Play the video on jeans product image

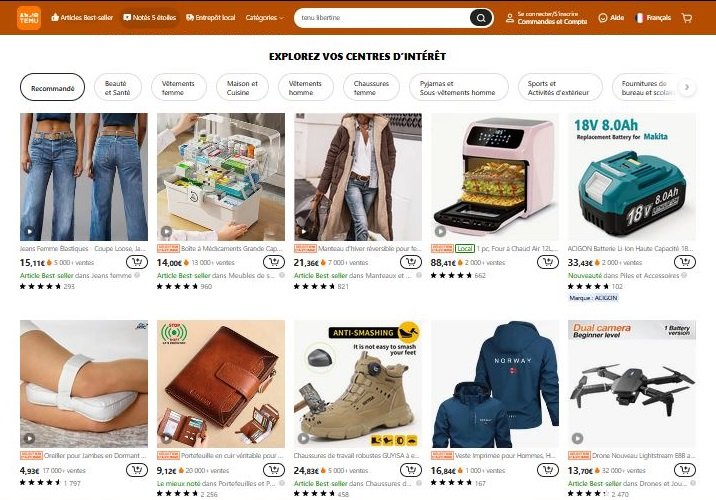(x=29, y=232)
